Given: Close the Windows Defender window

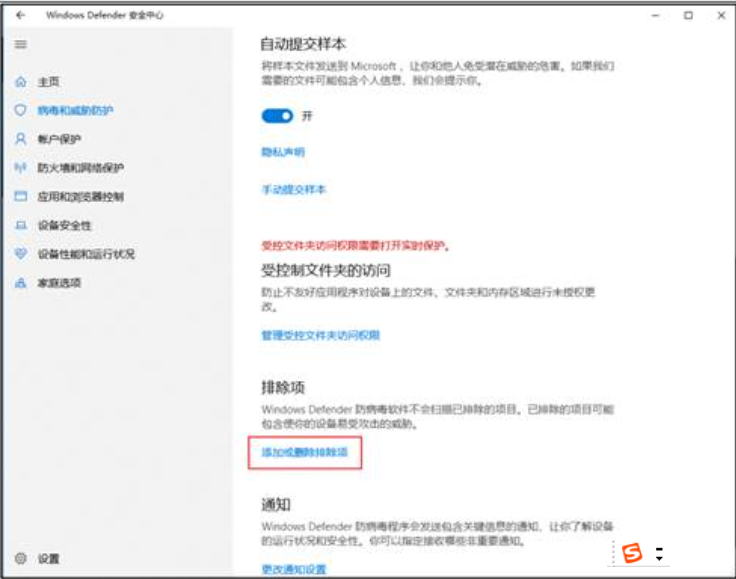Looking at the screenshot, I should pyautogui.click(x=721, y=15).
